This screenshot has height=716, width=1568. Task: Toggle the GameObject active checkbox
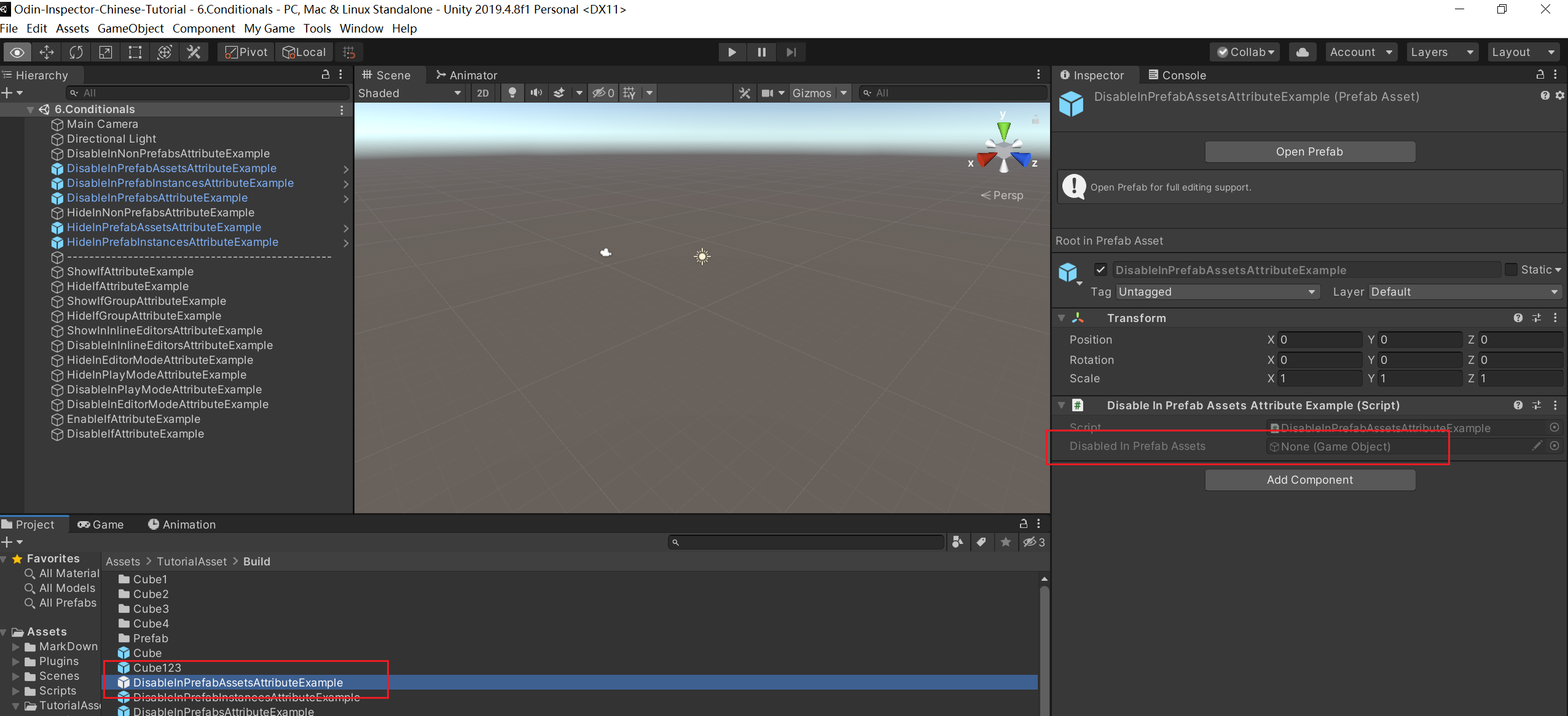coord(1100,270)
